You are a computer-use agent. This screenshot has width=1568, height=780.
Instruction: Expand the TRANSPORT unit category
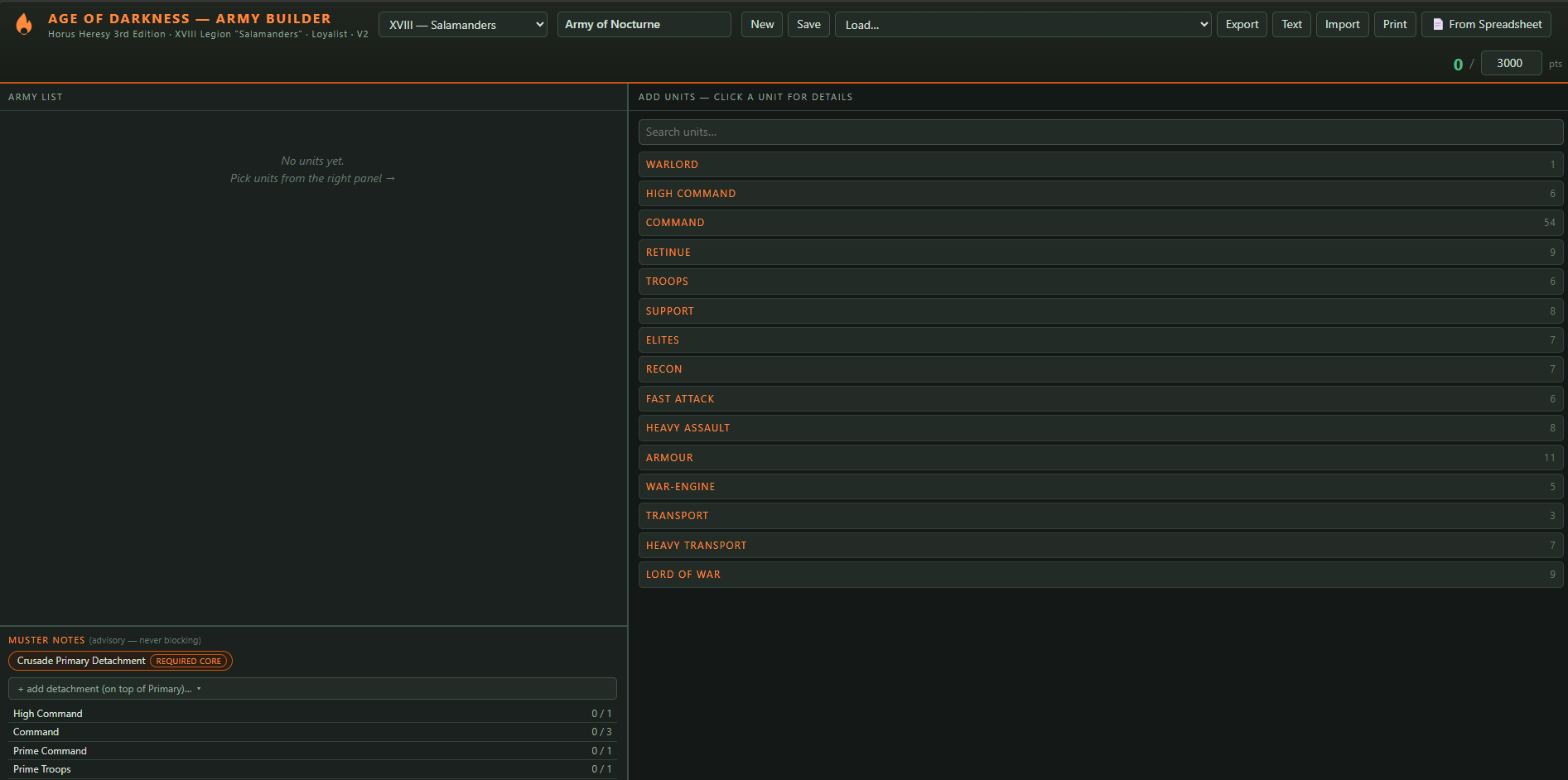pyautogui.click(x=1101, y=516)
